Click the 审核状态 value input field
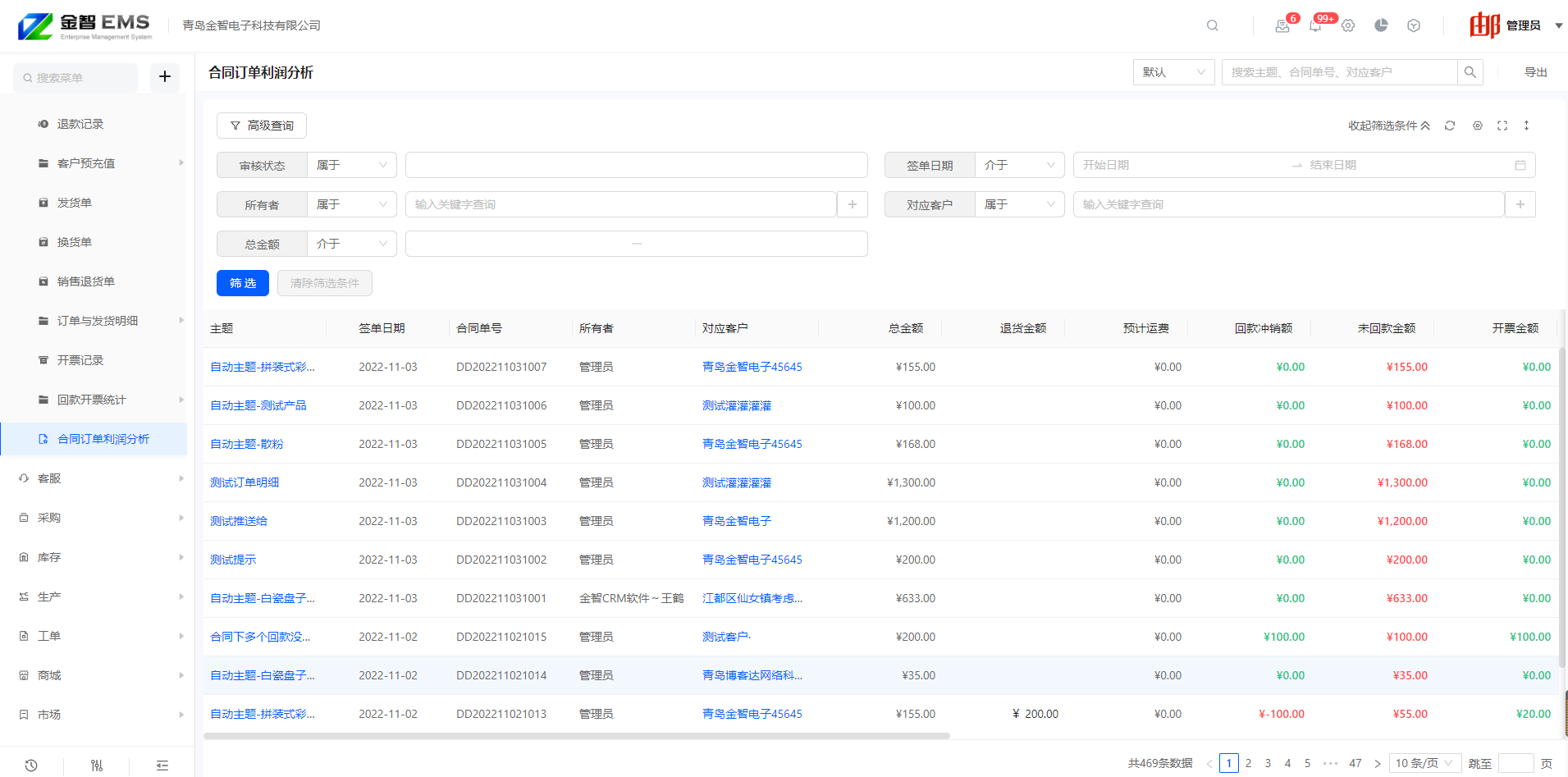This screenshot has height=777, width=1568. click(x=636, y=165)
